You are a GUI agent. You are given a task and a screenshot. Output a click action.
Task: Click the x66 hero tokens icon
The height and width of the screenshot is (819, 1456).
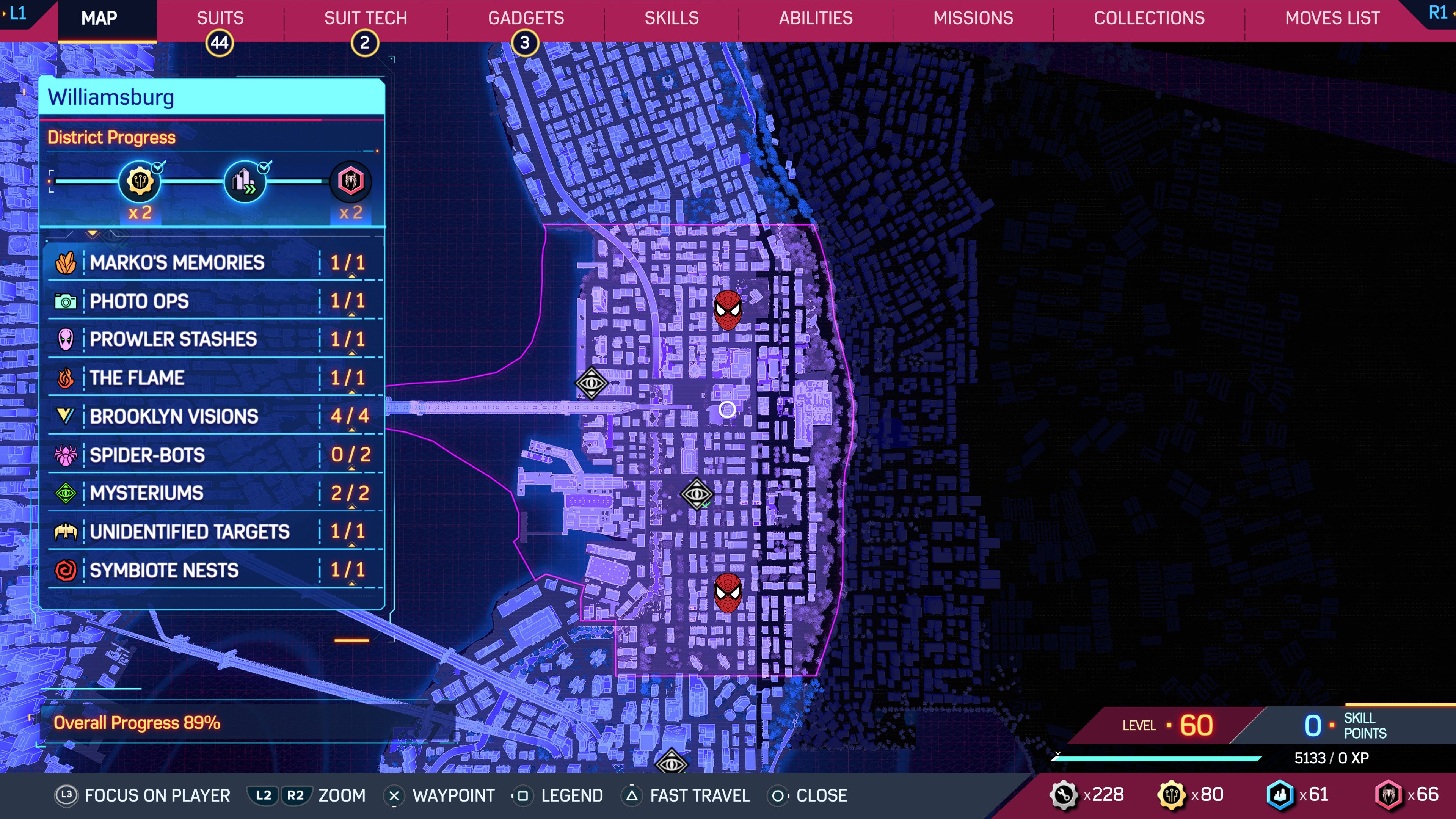(1389, 795)
